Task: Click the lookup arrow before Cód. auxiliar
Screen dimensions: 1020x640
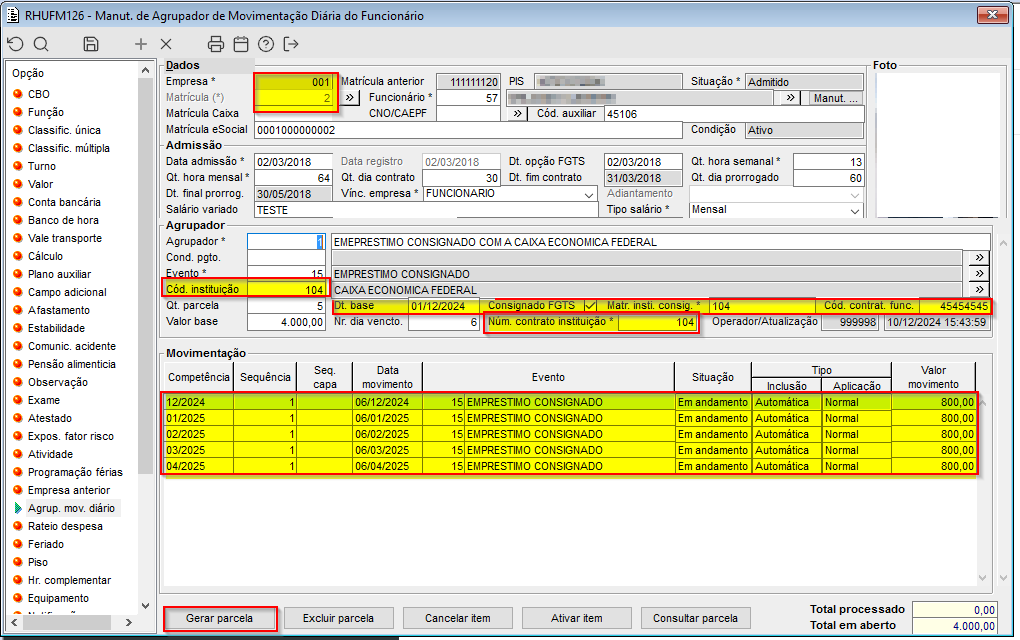Action: coord(517,114)
